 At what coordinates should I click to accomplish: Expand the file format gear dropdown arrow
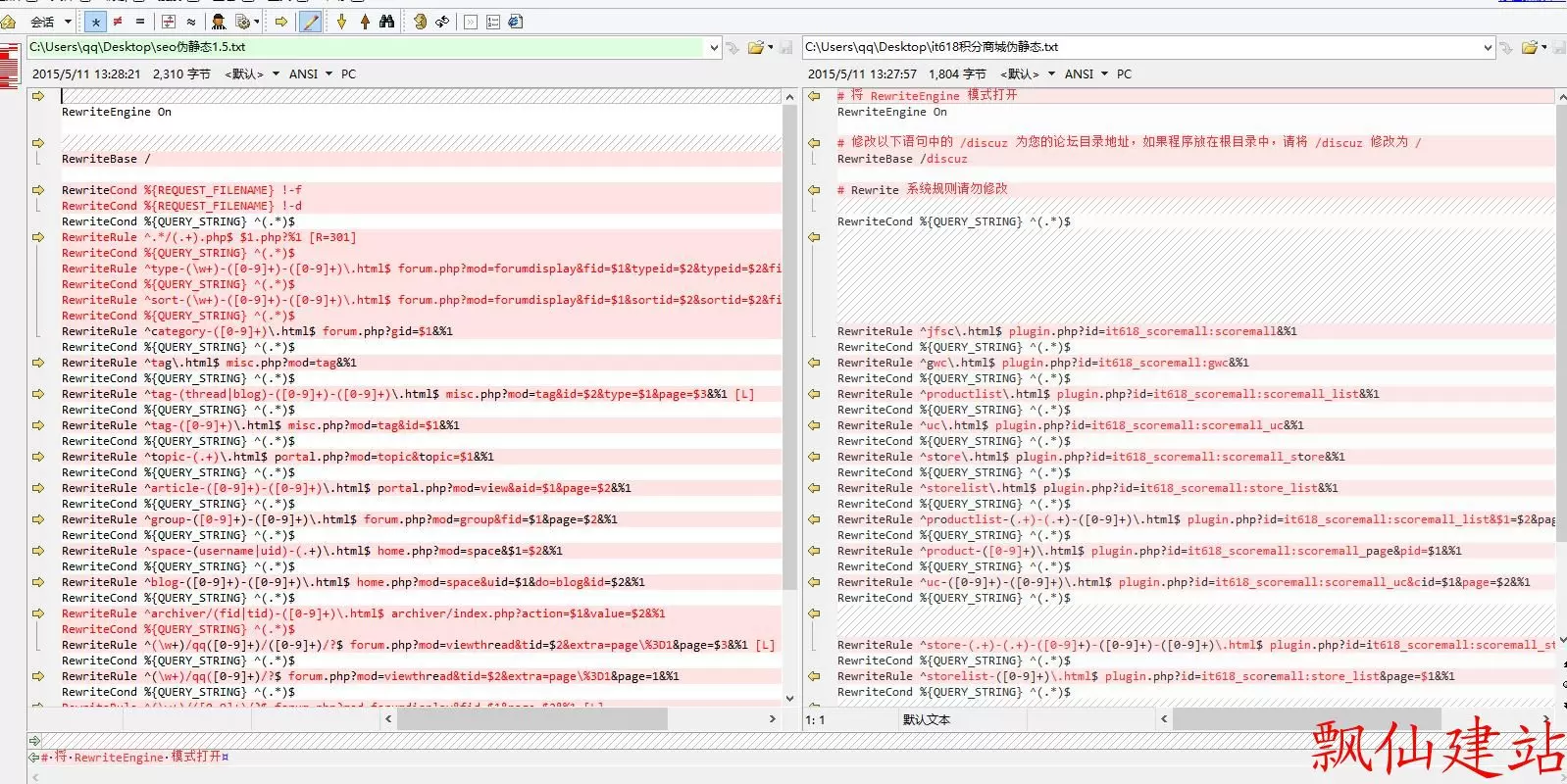257,22
